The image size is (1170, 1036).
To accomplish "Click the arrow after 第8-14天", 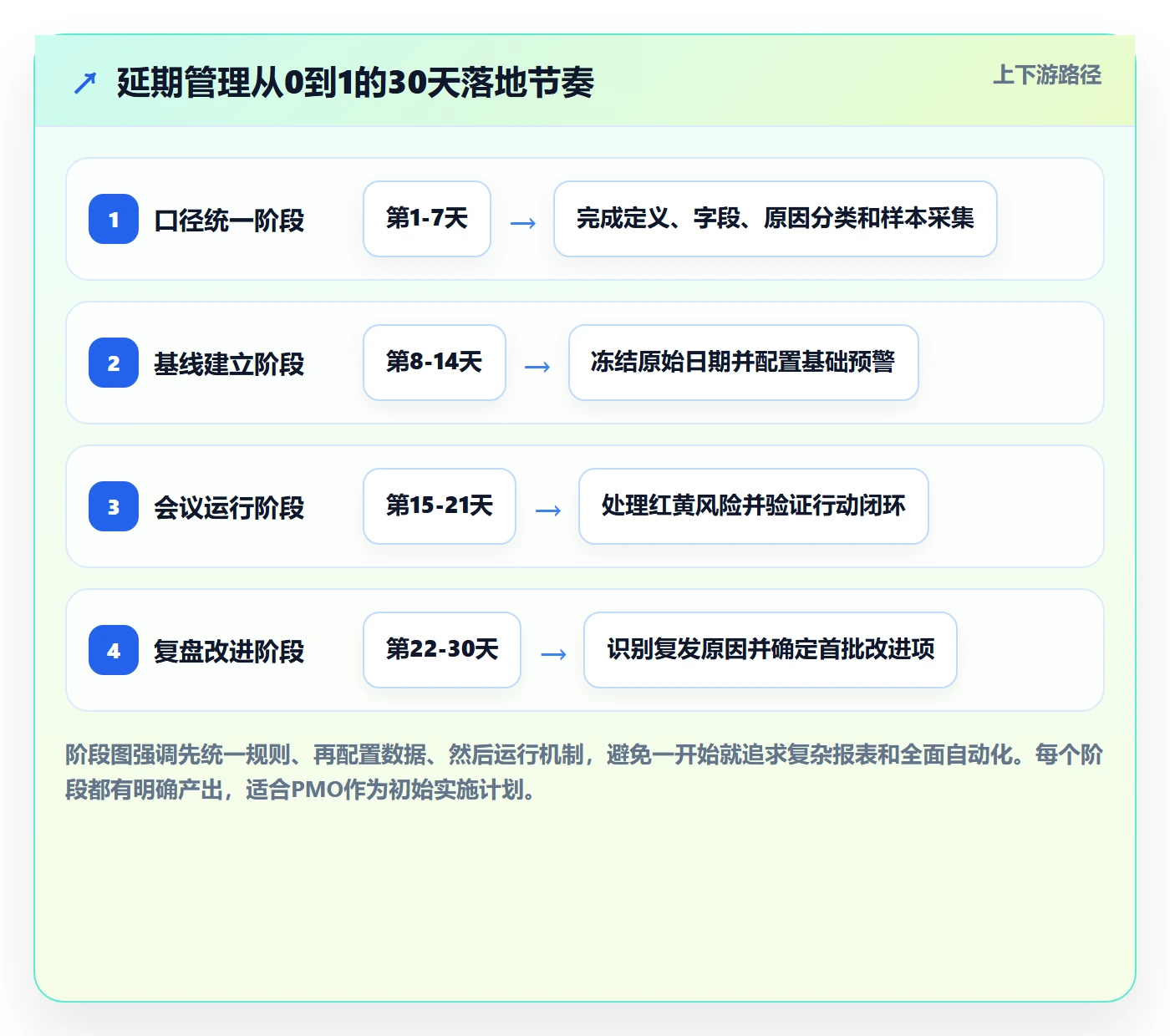I will [x=537, y=367].
